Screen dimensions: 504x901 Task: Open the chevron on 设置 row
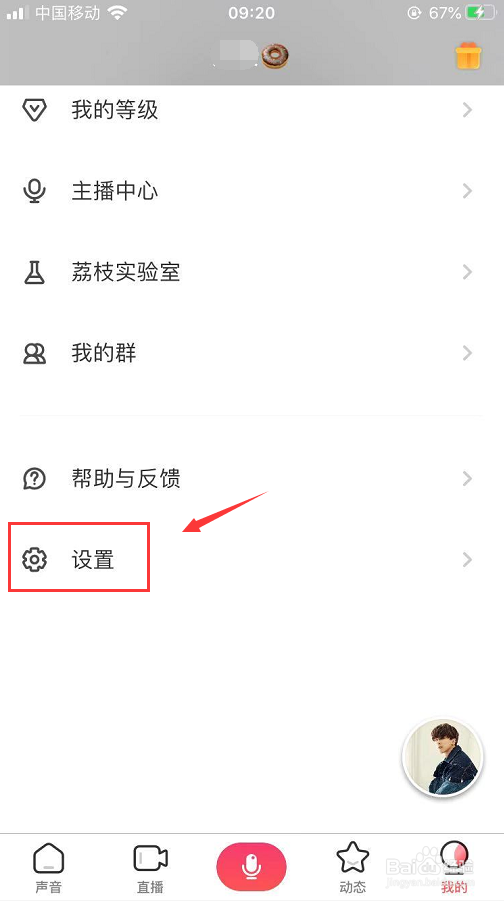tap(467, 559)
